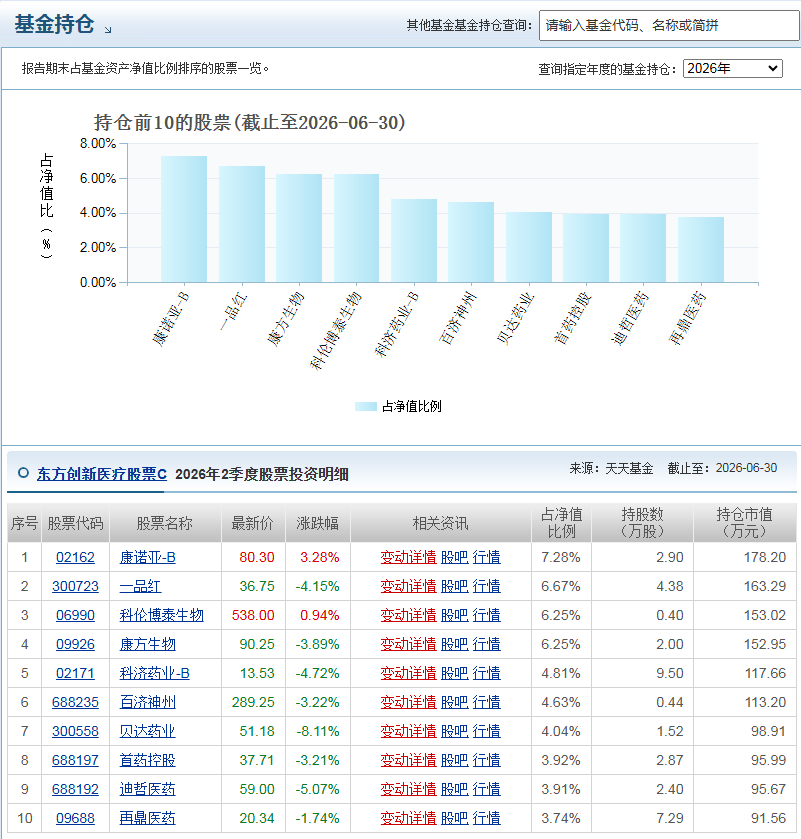Open stock code 09926 link

[75, 644]
